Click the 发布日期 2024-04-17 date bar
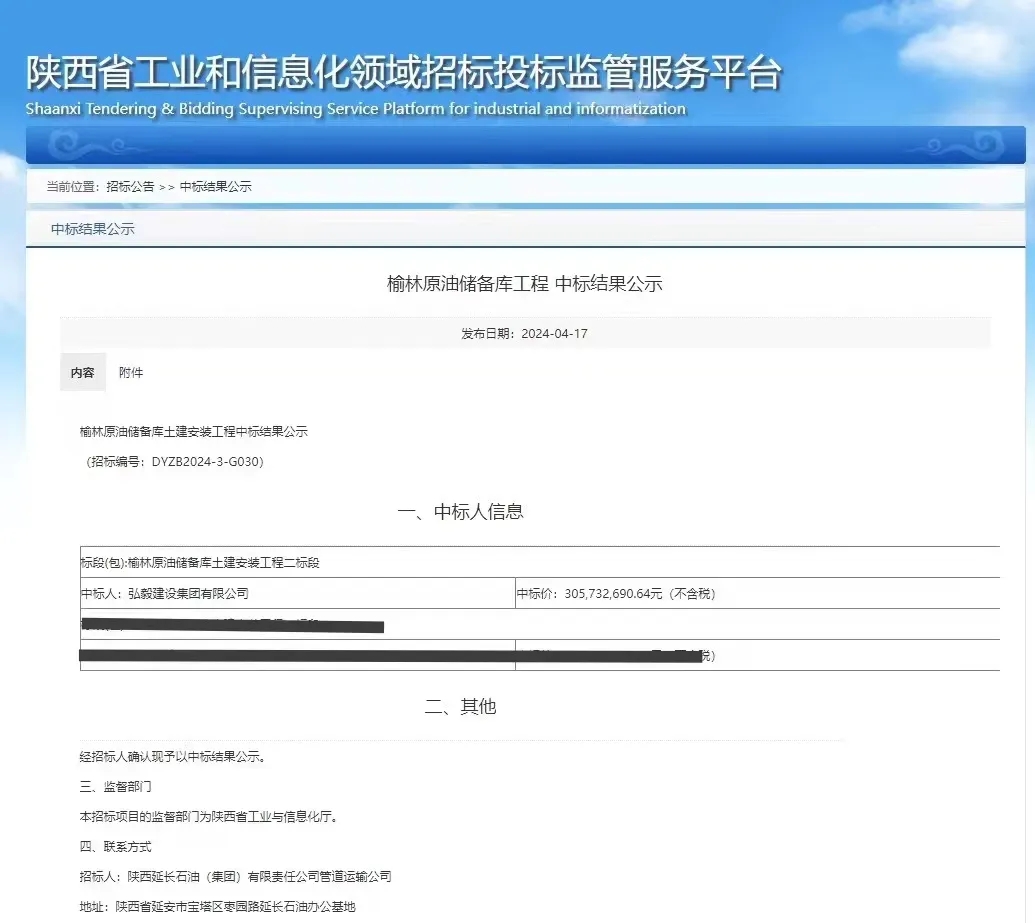 (x=524, y=333)
